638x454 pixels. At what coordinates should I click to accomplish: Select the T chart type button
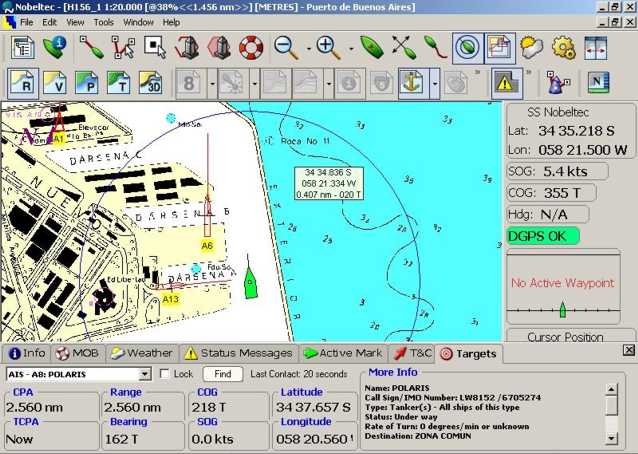click(119, 83)
